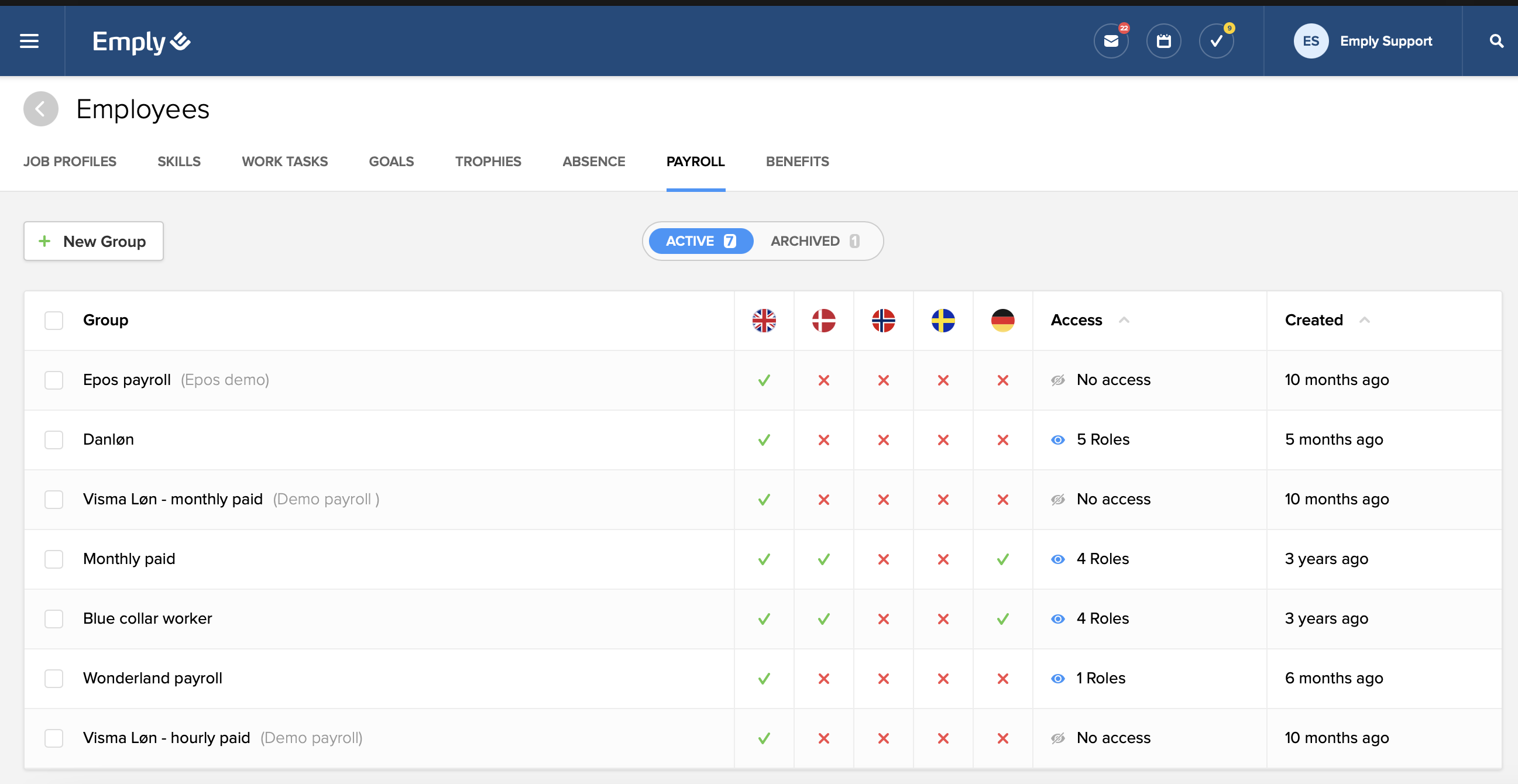Open the Monthly paid group row
The image size is (1518, 784).
click(x=129, y=559)
